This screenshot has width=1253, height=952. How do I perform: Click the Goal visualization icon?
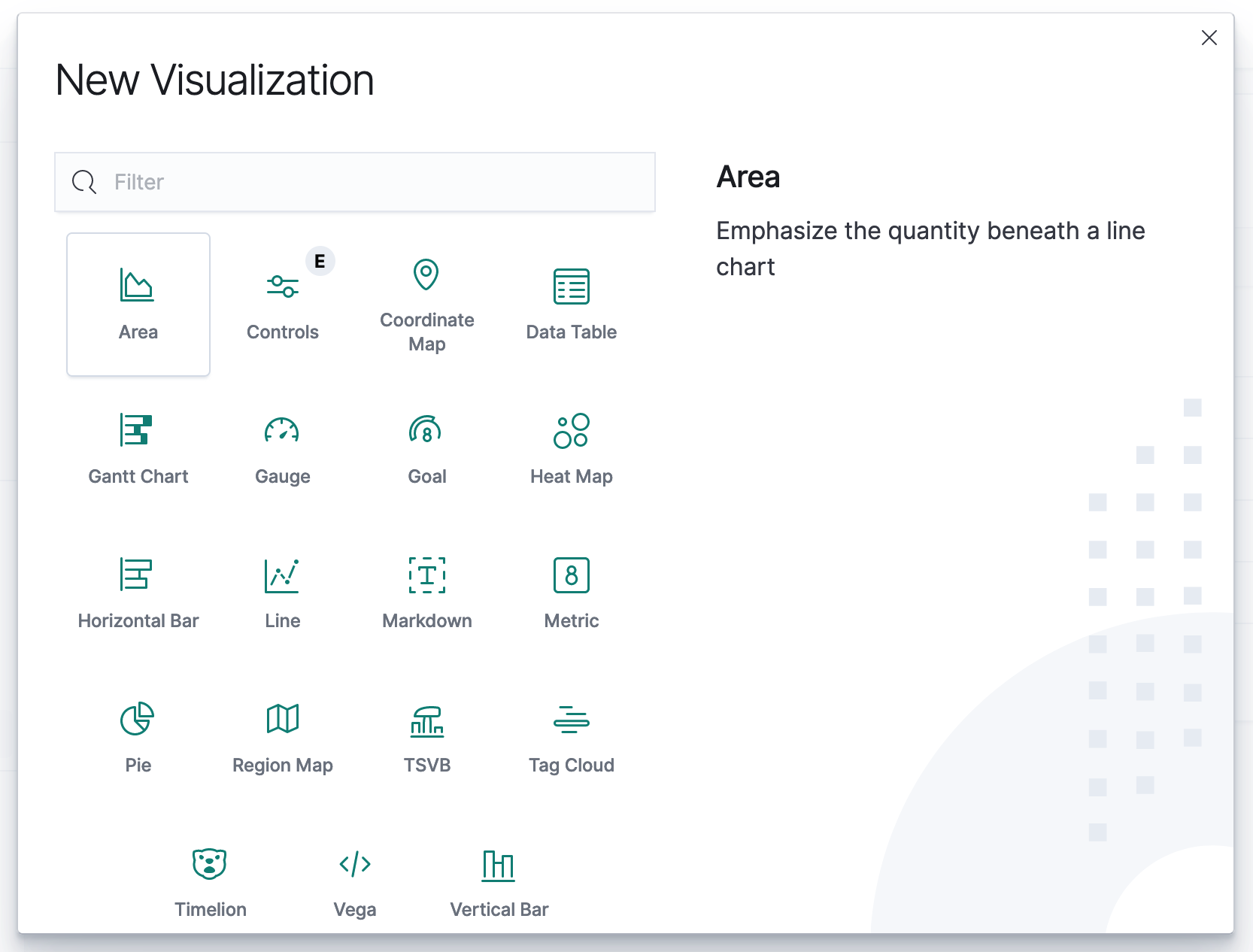pyautogui.click(x=426, y=430)
